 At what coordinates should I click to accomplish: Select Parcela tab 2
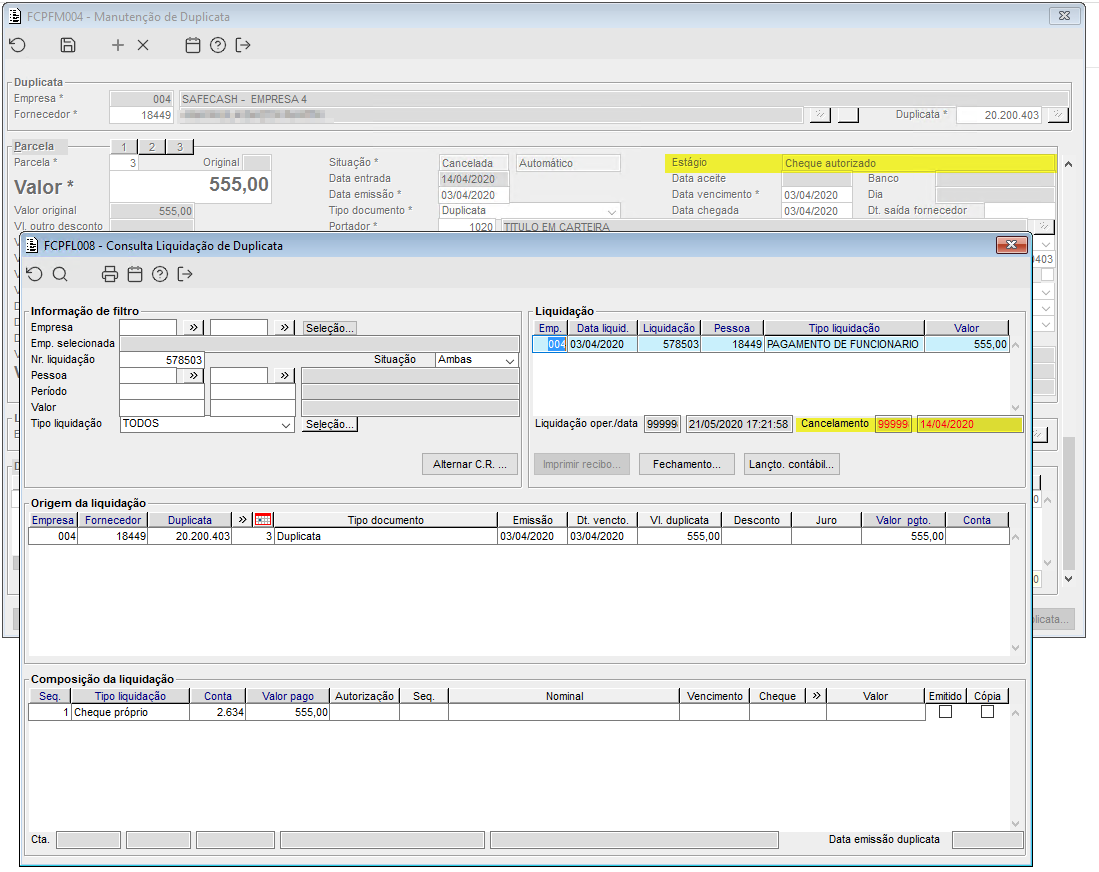point(152,147)
